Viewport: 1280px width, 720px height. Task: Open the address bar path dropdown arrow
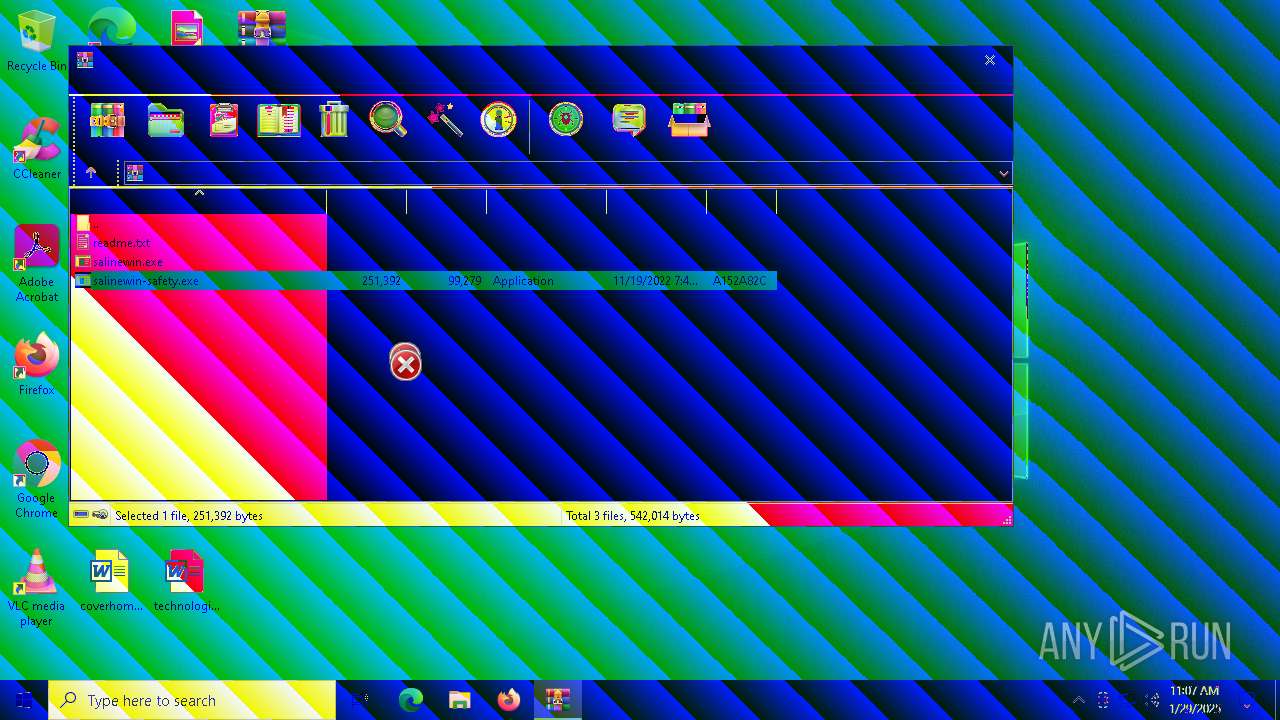tap(1004, 174)
